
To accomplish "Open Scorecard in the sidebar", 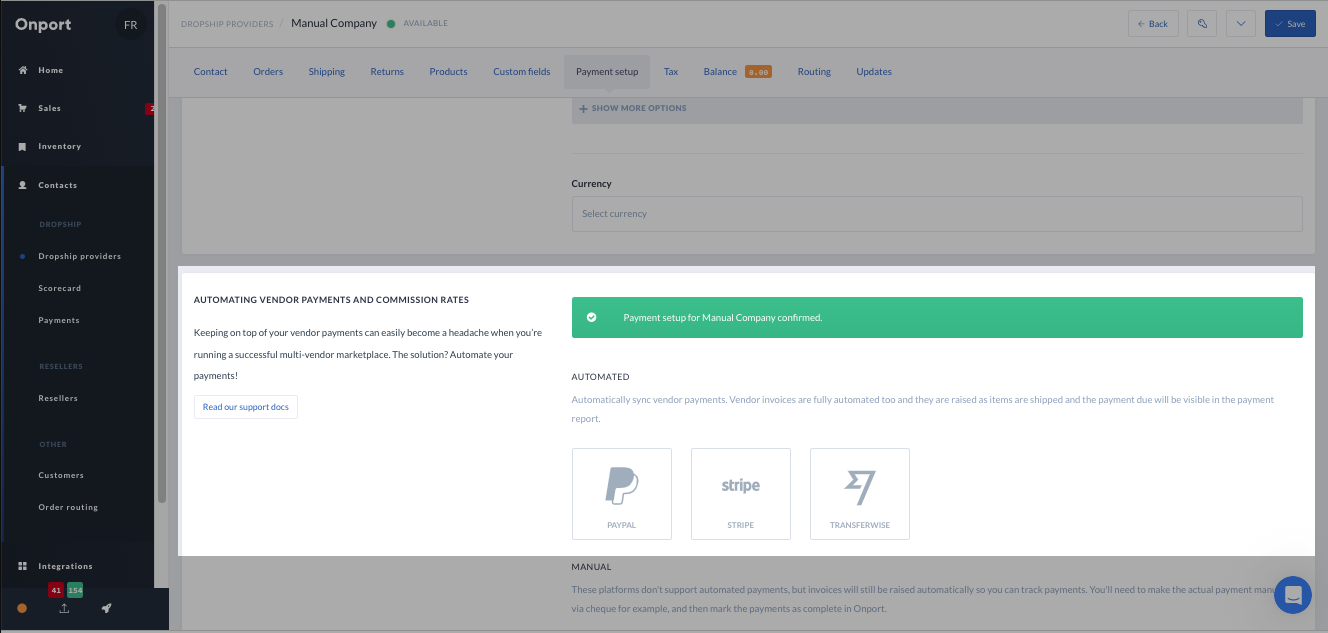I will pos(59,288).
